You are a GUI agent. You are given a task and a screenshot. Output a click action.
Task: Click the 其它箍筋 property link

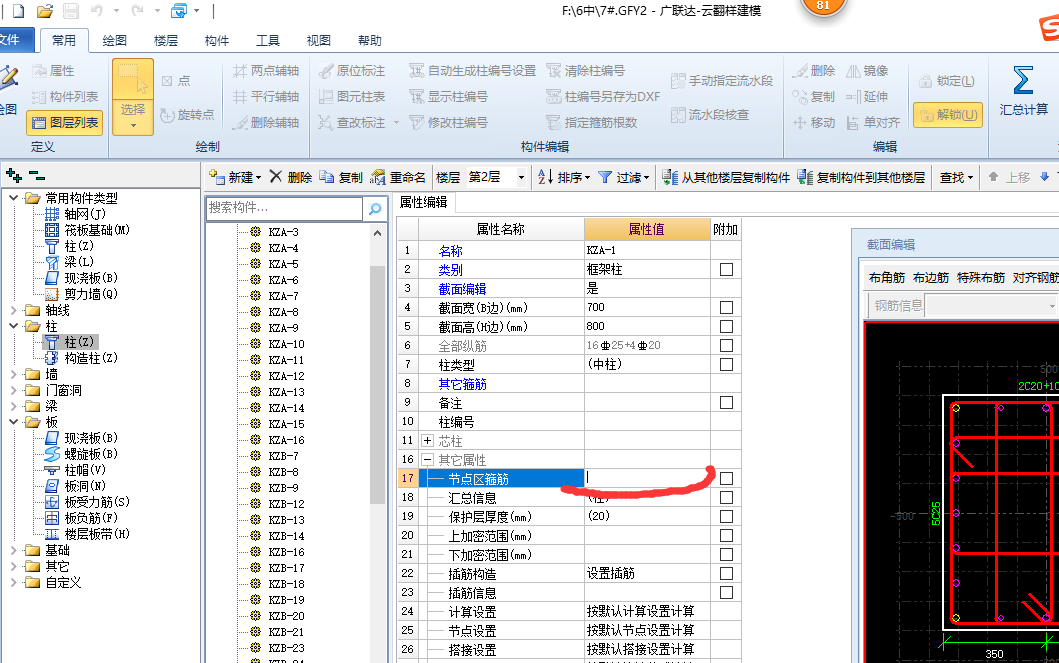point(462,384)
